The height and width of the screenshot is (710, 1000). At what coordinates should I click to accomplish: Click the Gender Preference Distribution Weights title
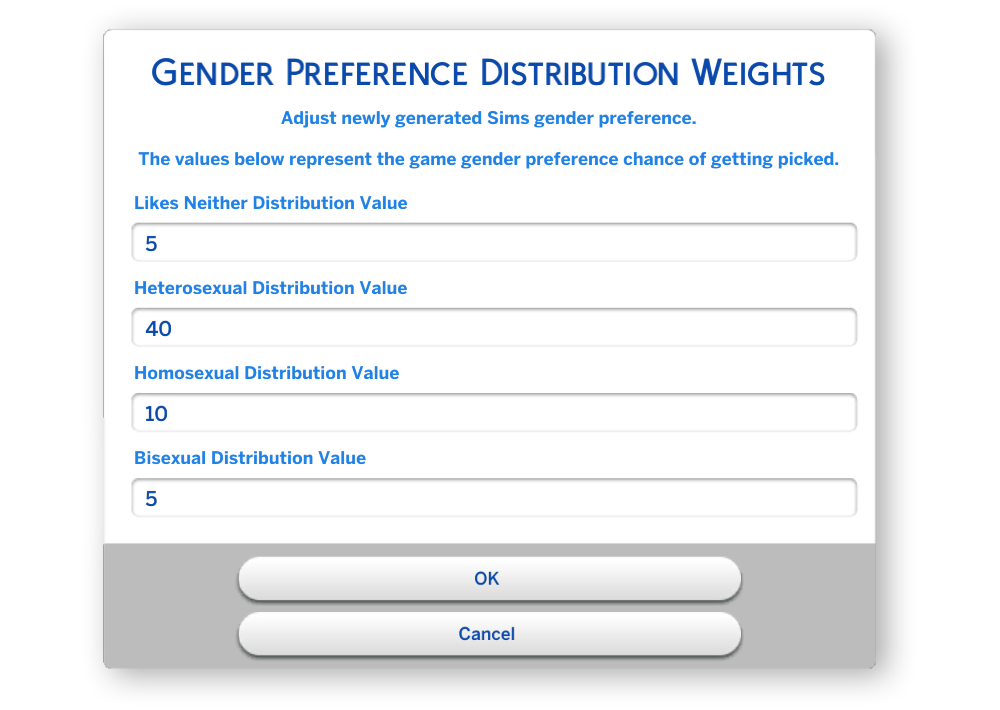click(x=488, y=73)
